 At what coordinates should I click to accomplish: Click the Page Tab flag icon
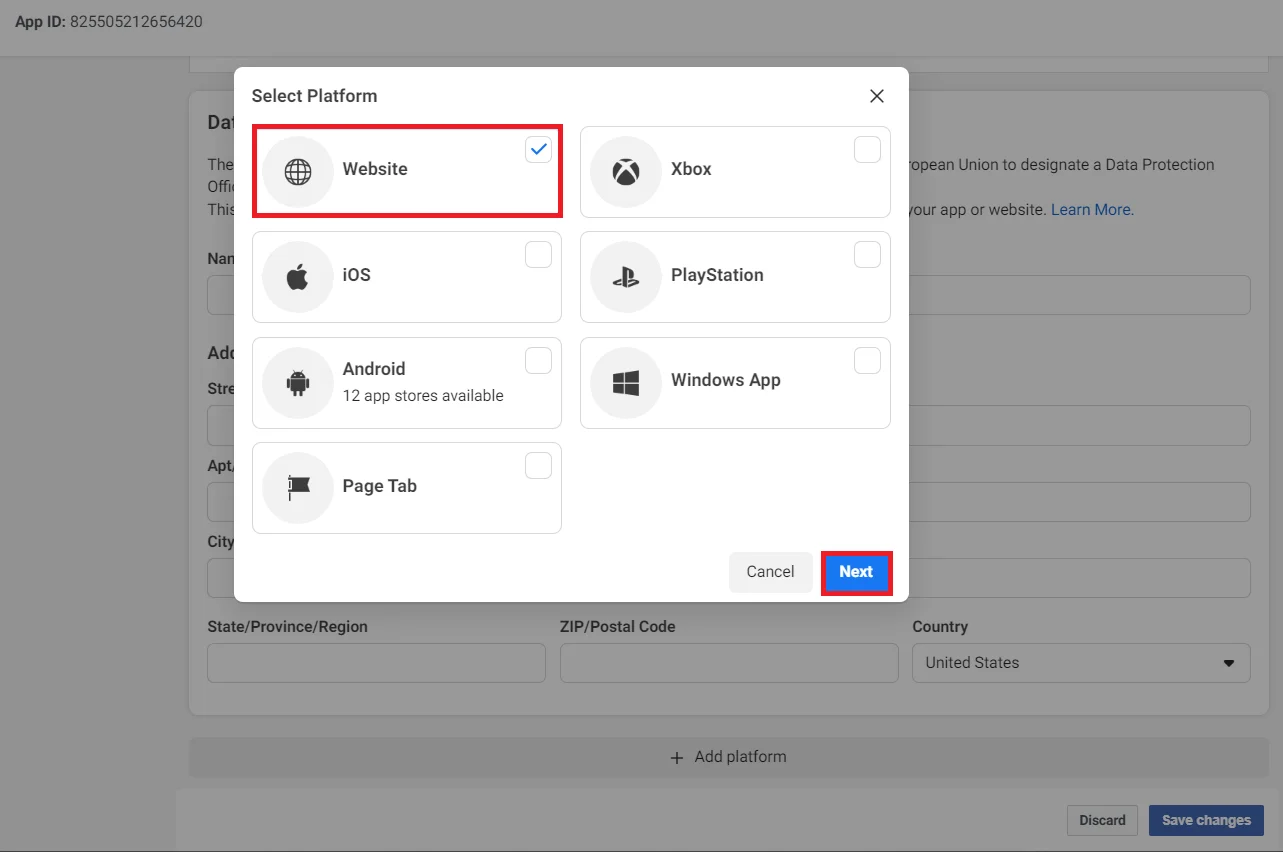pyautogui.click(x=298, y=488)
